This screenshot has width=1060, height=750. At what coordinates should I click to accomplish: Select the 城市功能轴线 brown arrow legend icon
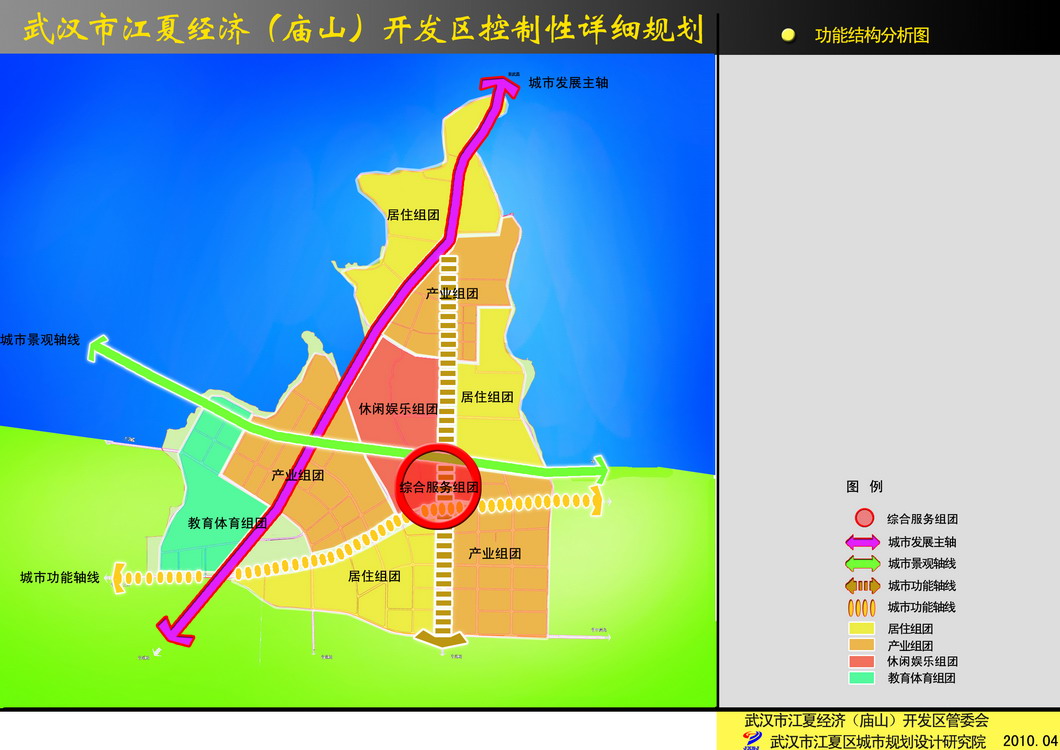point(862,586)
